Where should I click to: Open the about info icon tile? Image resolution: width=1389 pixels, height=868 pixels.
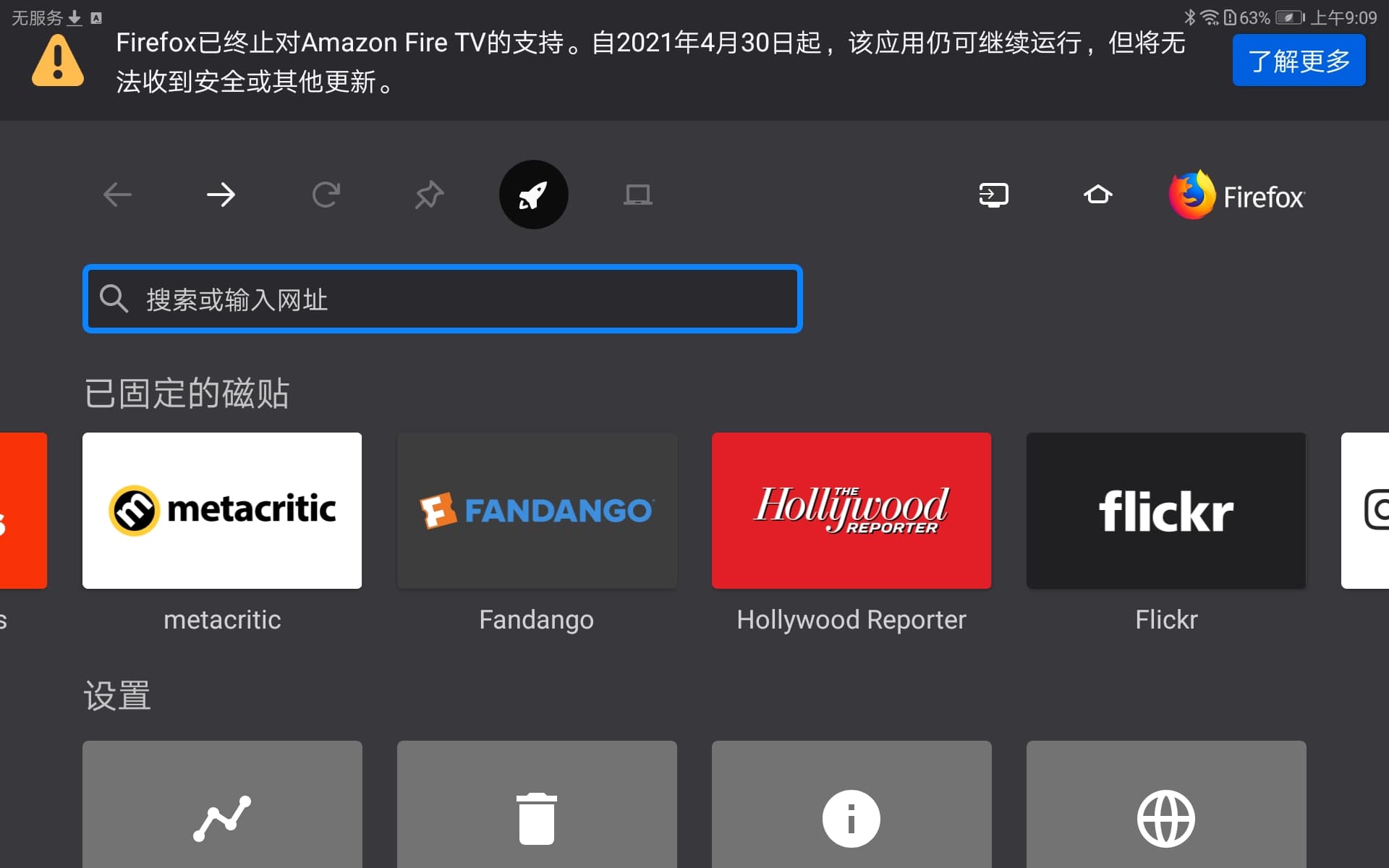pyautogui.click(x=851, y=804)
